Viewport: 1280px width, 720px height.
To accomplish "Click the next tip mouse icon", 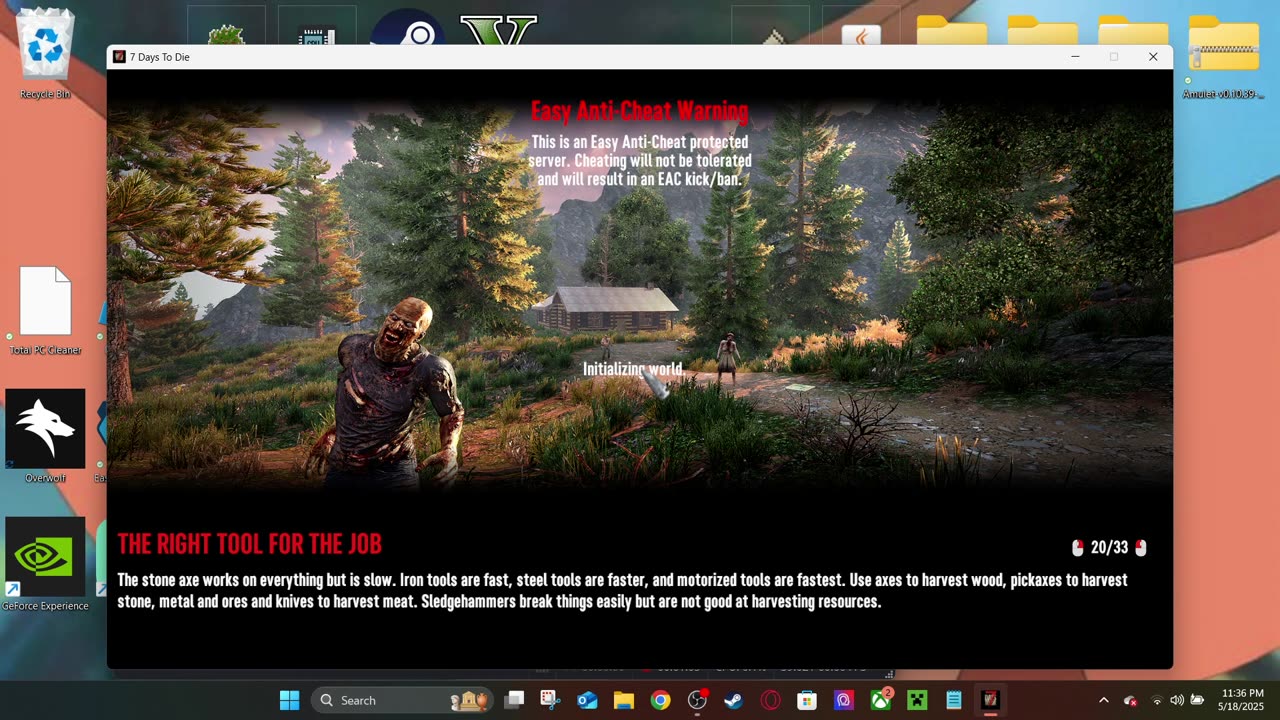I will [1141, 548].
